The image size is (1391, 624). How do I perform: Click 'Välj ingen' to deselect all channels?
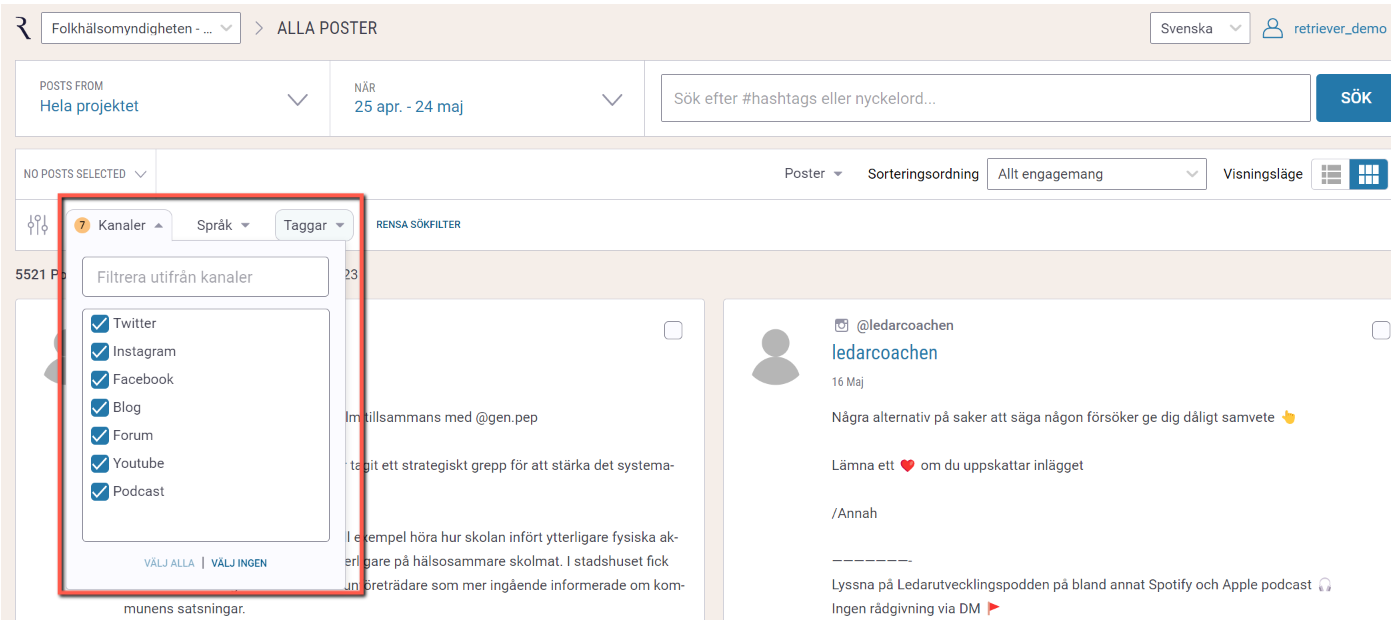click(x=239, y=563)
